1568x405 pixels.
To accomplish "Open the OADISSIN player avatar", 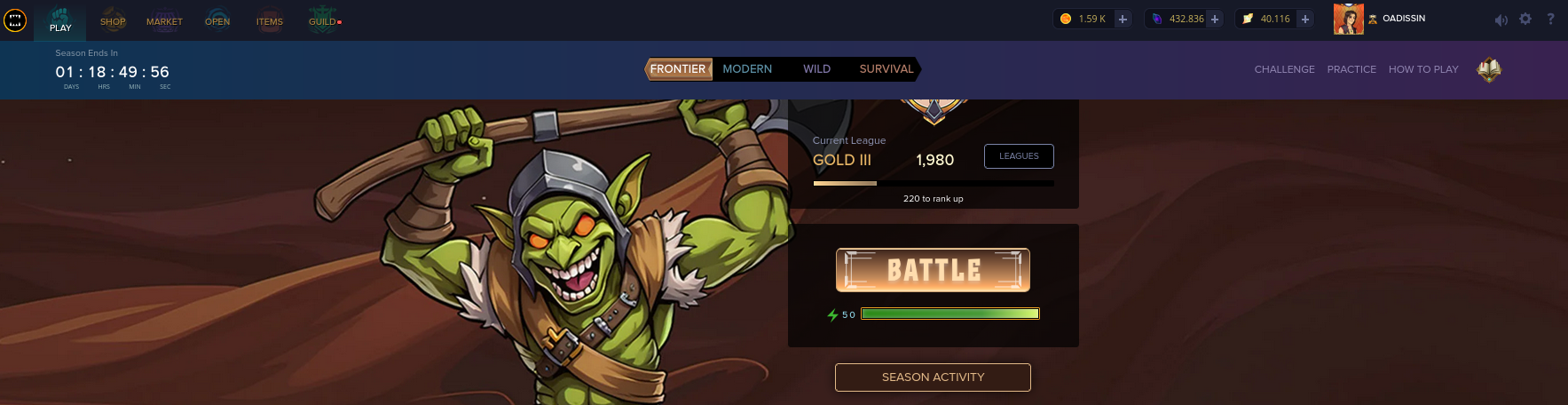I will [1348, 19].
